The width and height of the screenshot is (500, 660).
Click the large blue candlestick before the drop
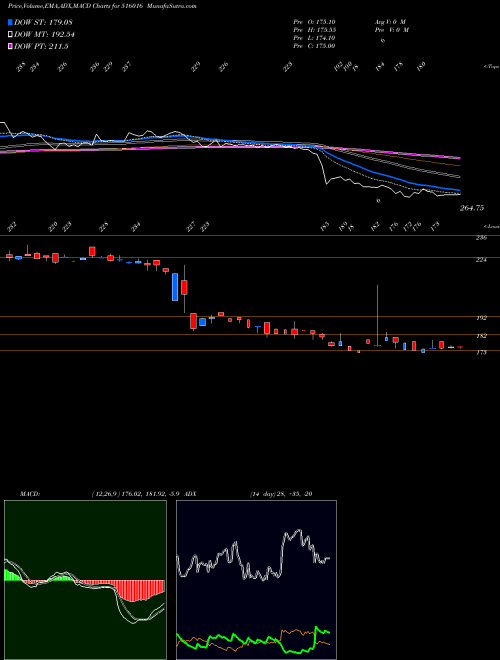click(x=175, y=287)
